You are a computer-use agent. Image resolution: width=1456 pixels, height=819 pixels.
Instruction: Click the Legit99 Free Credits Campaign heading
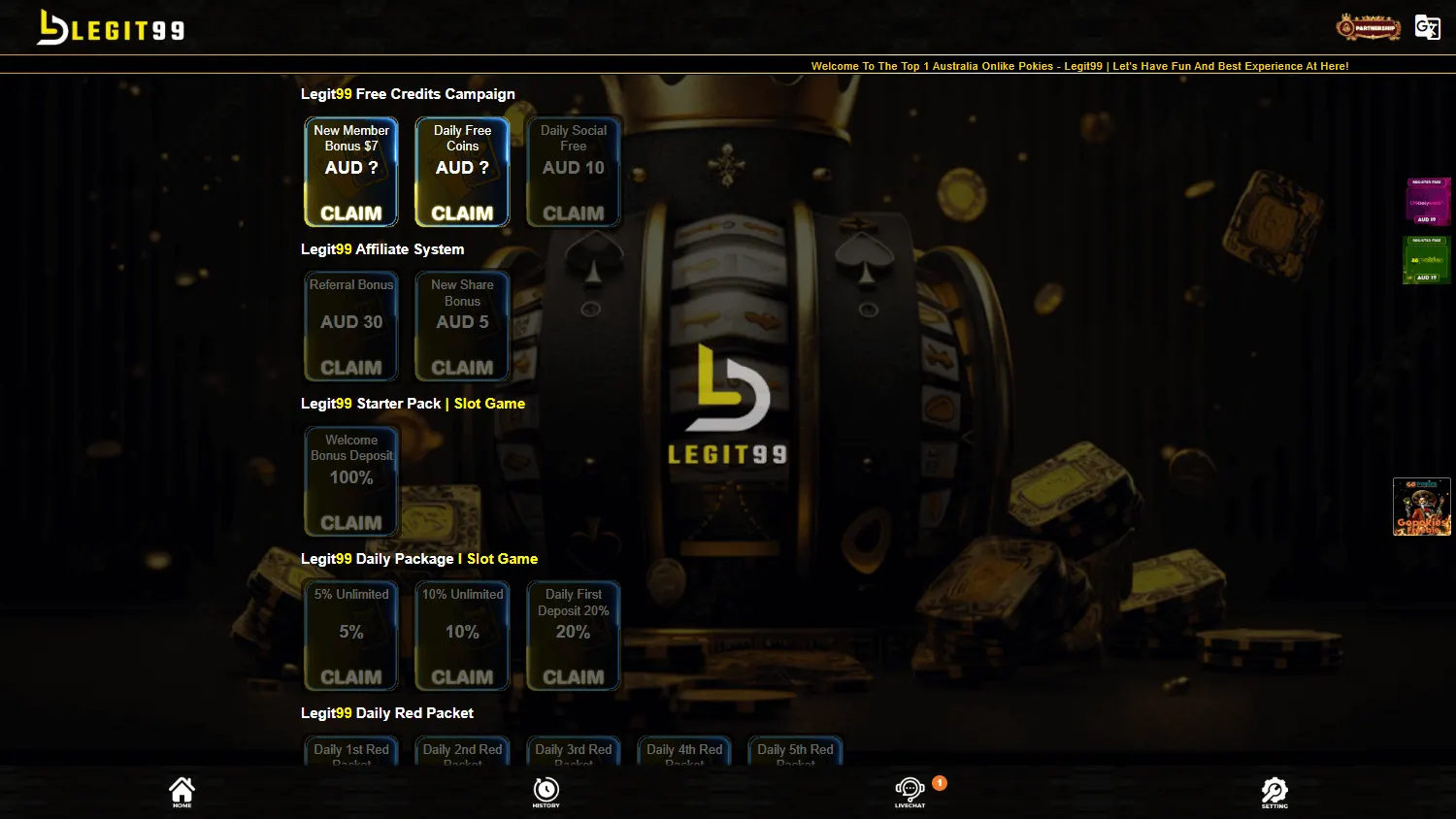408,94
